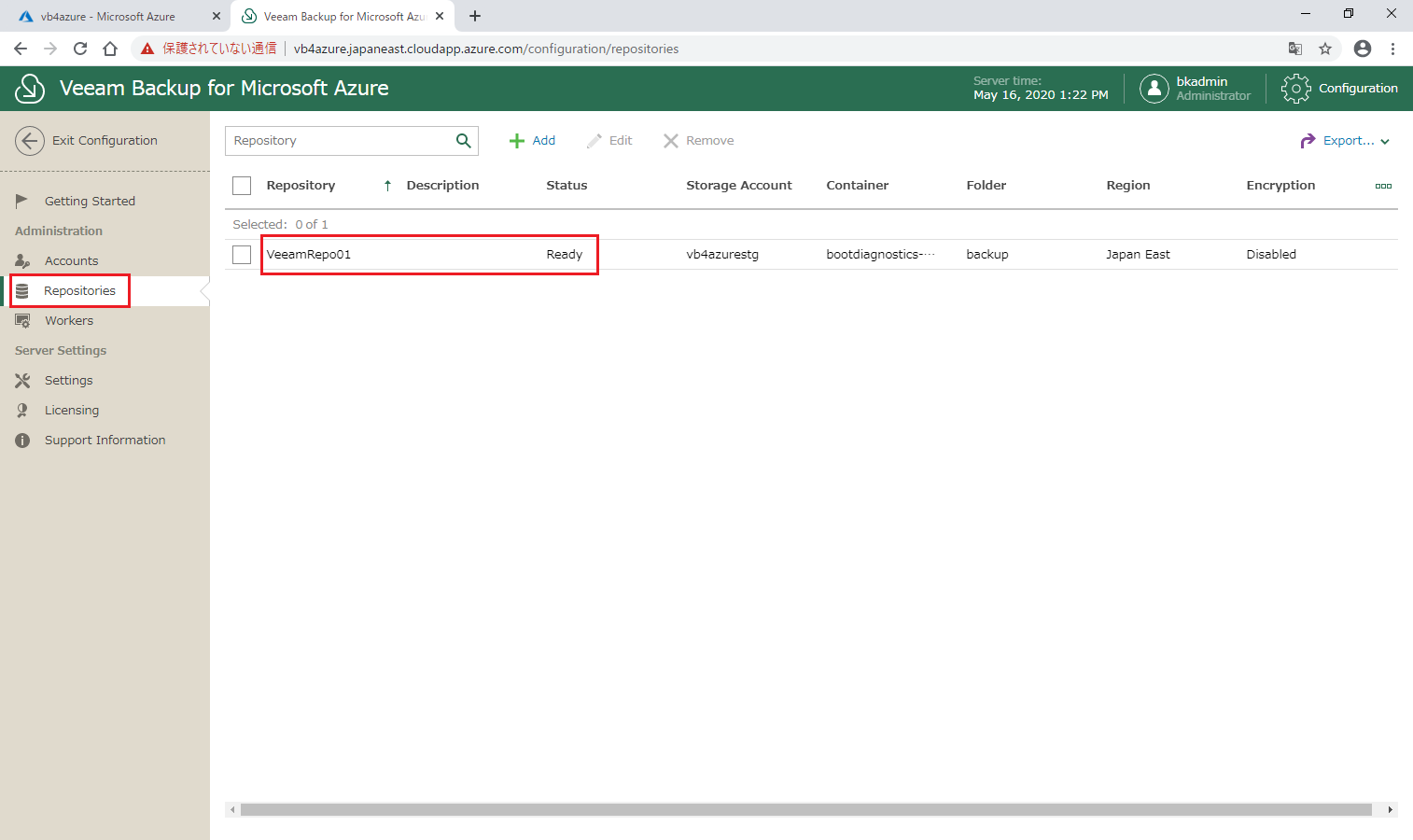The image size is (1413, 840).
Task: Click the browser address bar URL
Action: coord(485,49)
